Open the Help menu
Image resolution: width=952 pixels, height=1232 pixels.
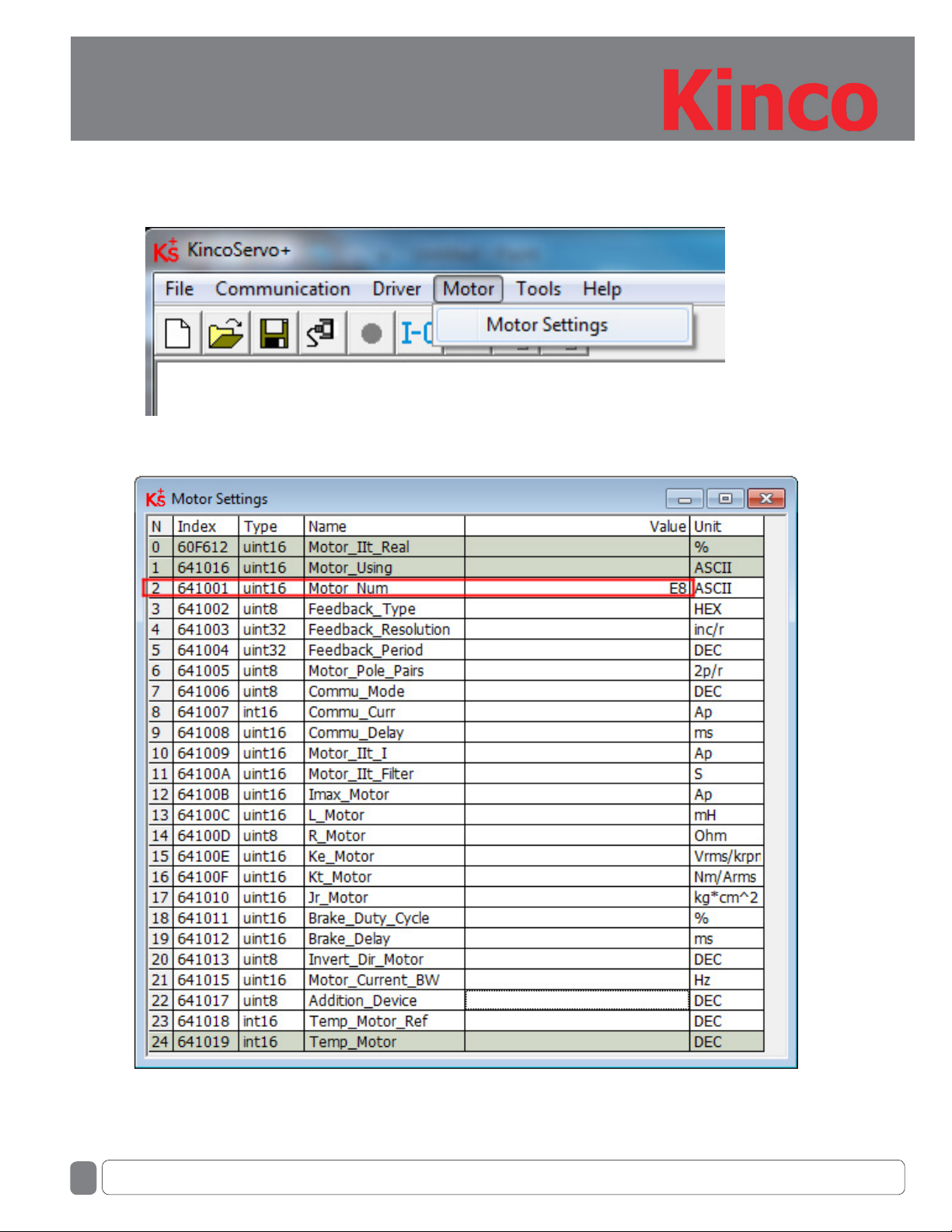602,289
